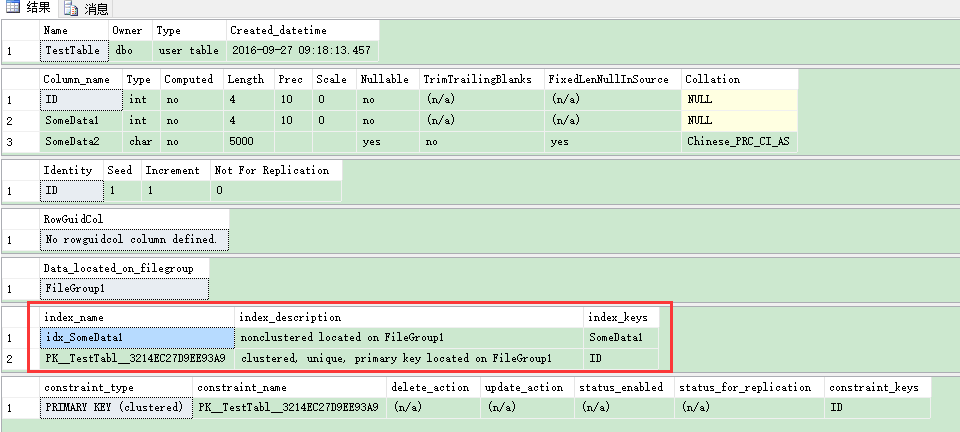
Task: Click the status_enabled column header
Action: (x=624, y=387)
